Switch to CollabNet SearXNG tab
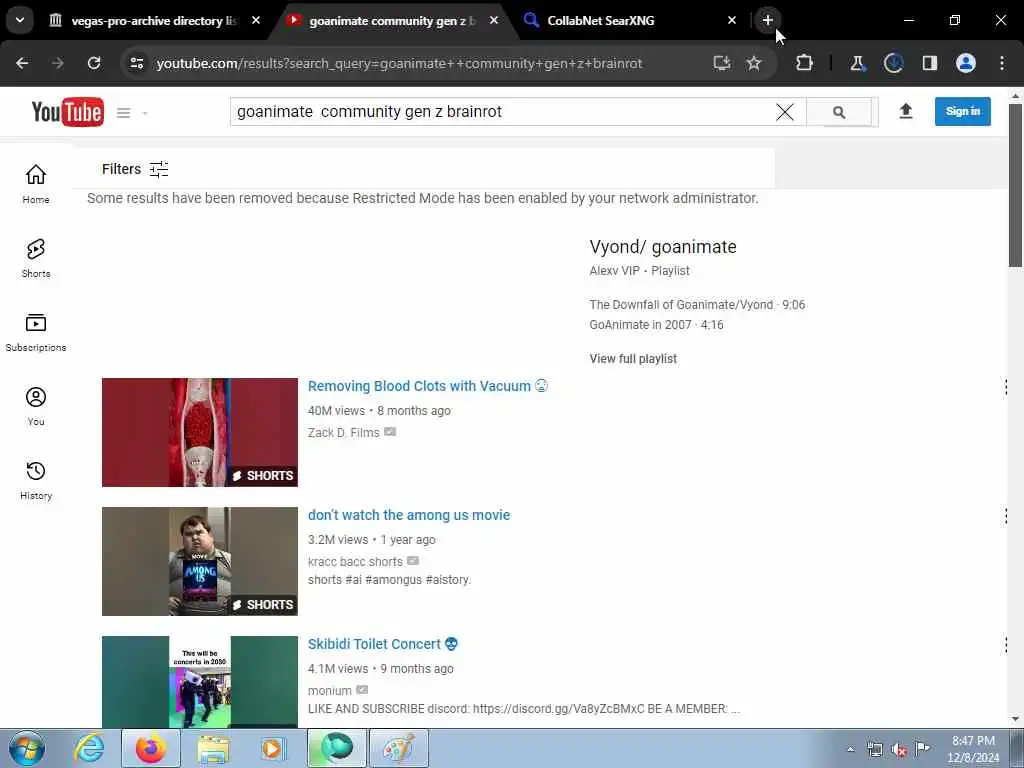Screen dimensions: 1024x768 pyautogui.click(x=600, y=21)
